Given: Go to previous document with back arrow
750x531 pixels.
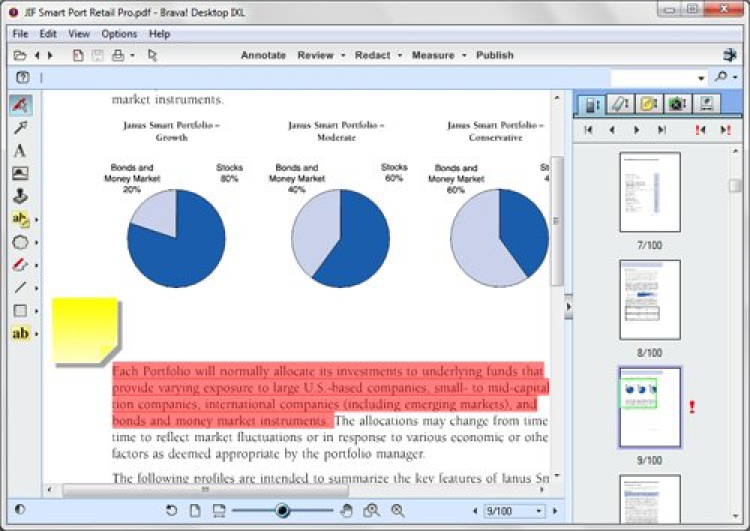Looking at the screenshot, I should [x=37, y=55].
